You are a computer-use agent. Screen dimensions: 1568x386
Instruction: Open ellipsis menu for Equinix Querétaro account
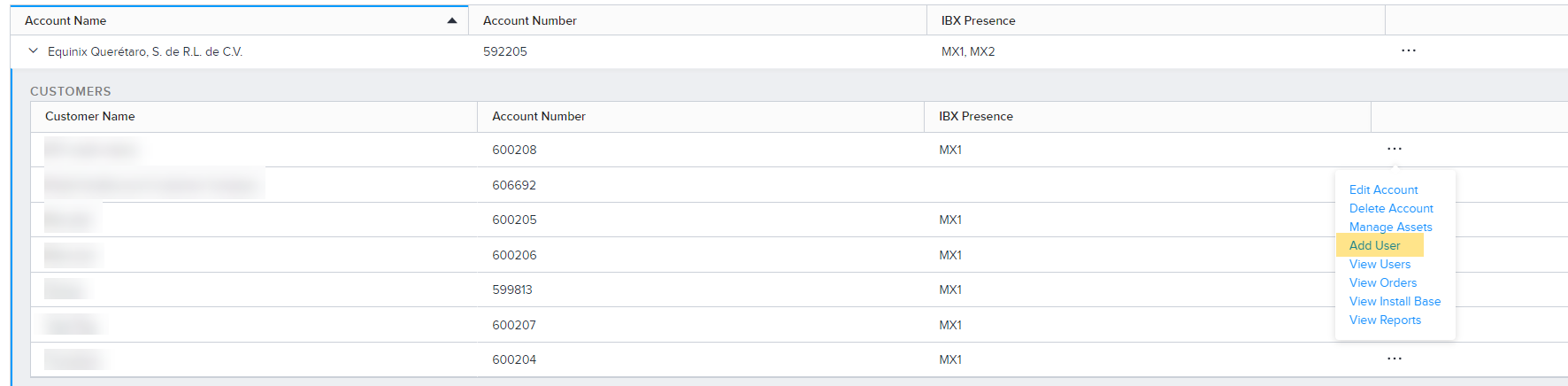coord(1409,50)
